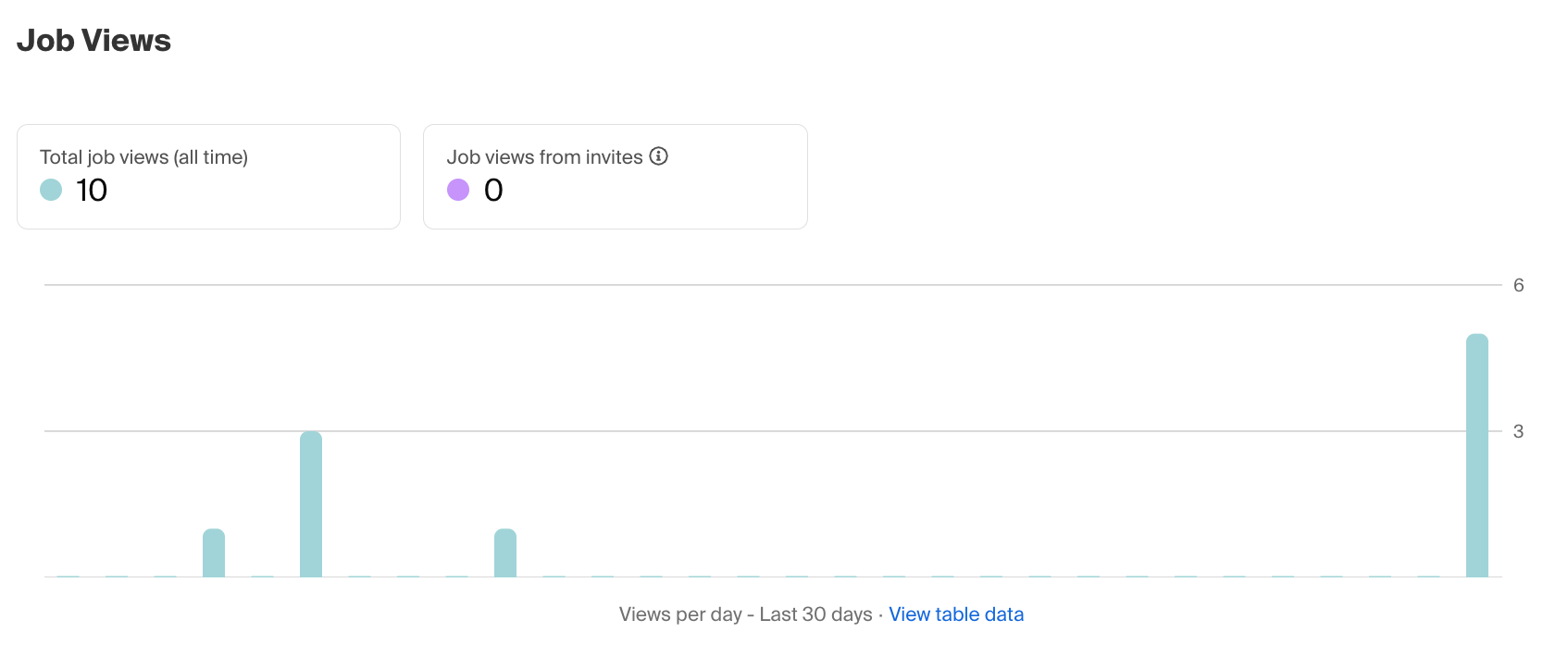Click the purple dot under Job views from invites

point(458,190)
